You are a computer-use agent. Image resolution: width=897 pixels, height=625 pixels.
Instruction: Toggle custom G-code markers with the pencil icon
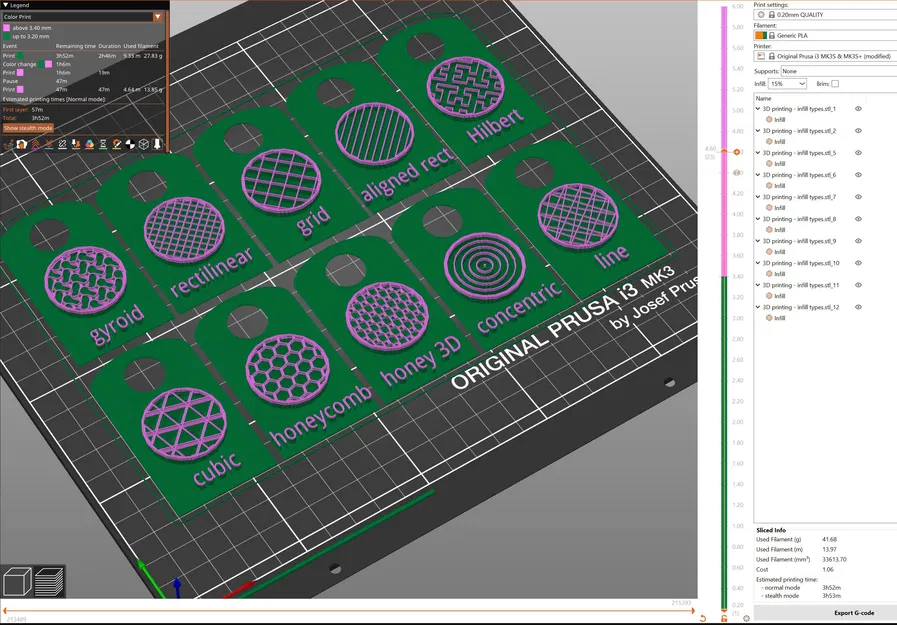[x=117, y=144]
